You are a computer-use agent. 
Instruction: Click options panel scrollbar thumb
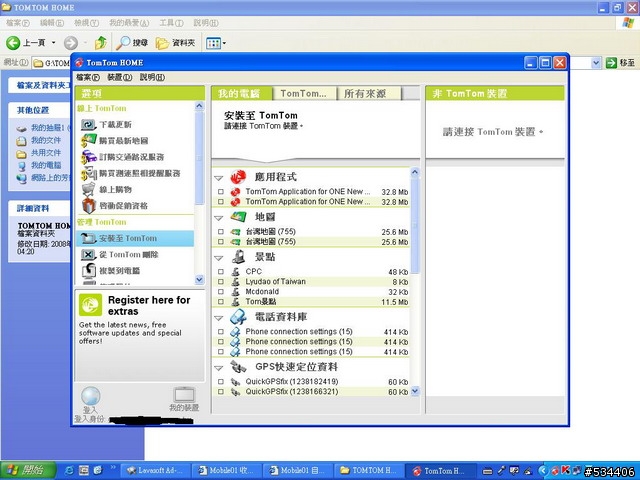[199, 158]
